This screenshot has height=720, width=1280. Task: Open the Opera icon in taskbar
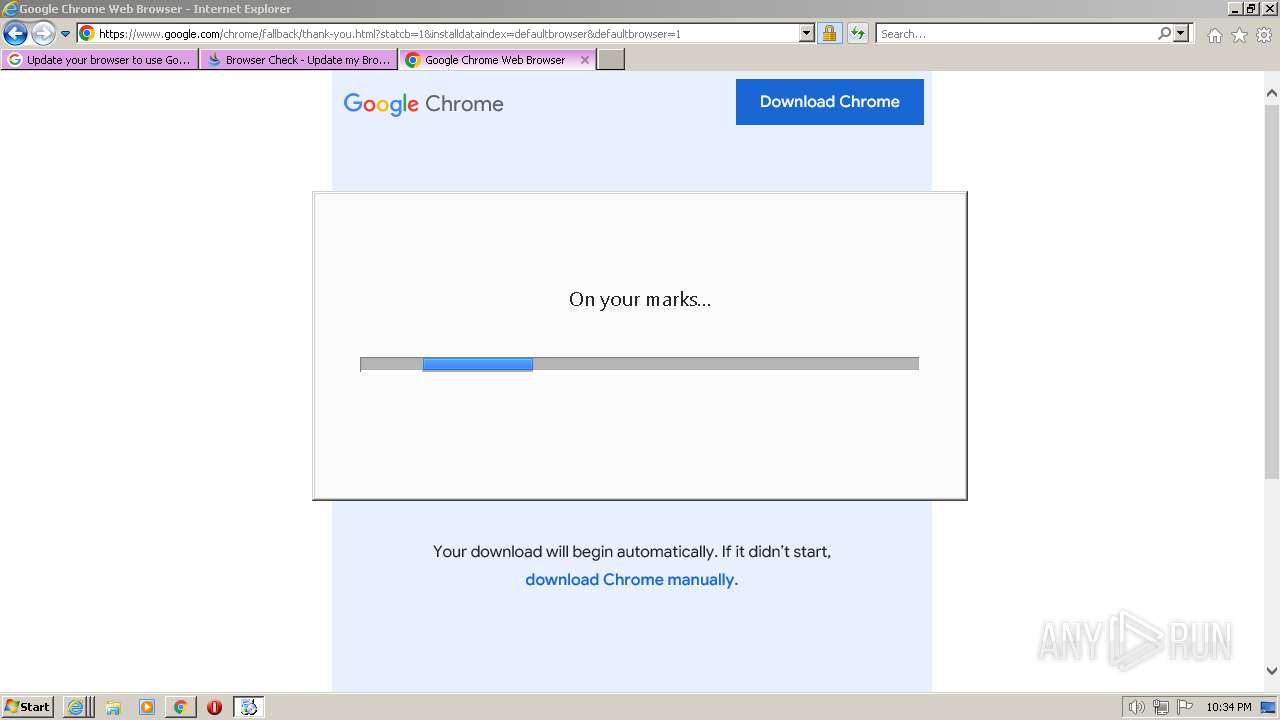pyautogui.click(x=214, y=707)
